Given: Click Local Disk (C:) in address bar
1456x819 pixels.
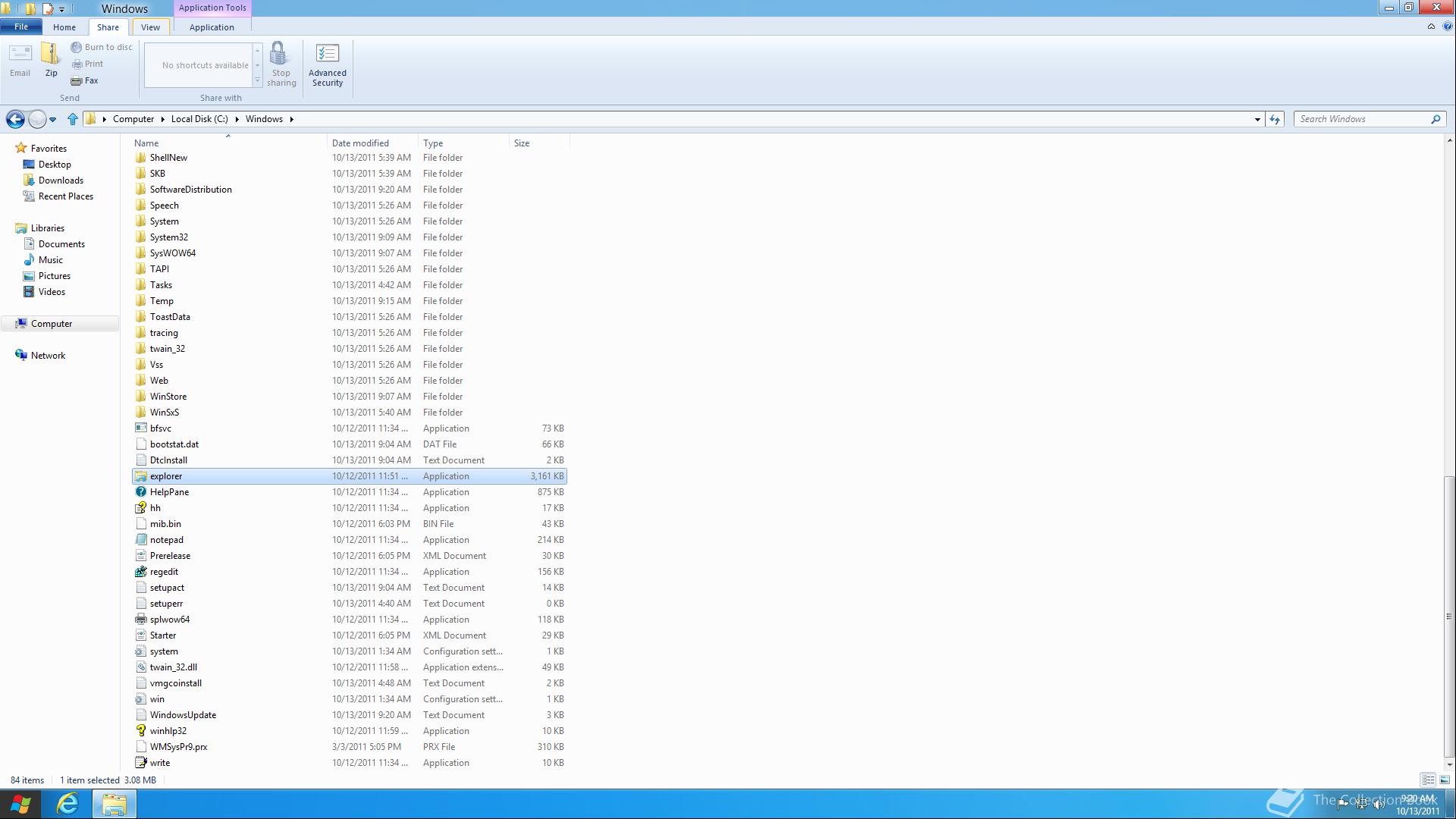Looking at the screenshot, I should pyautogui.click(x=199, y=119).
